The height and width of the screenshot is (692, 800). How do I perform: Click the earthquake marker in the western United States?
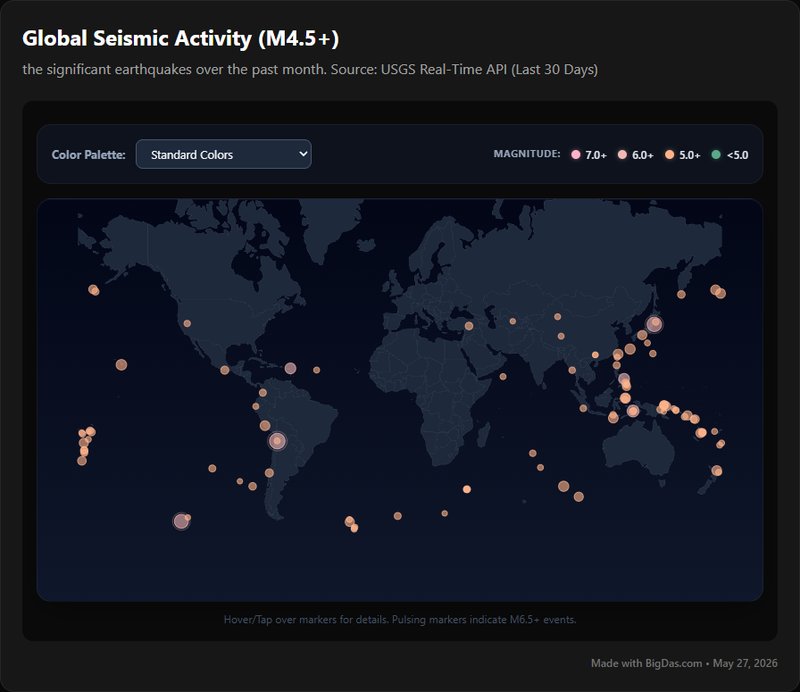click(187, 324)
